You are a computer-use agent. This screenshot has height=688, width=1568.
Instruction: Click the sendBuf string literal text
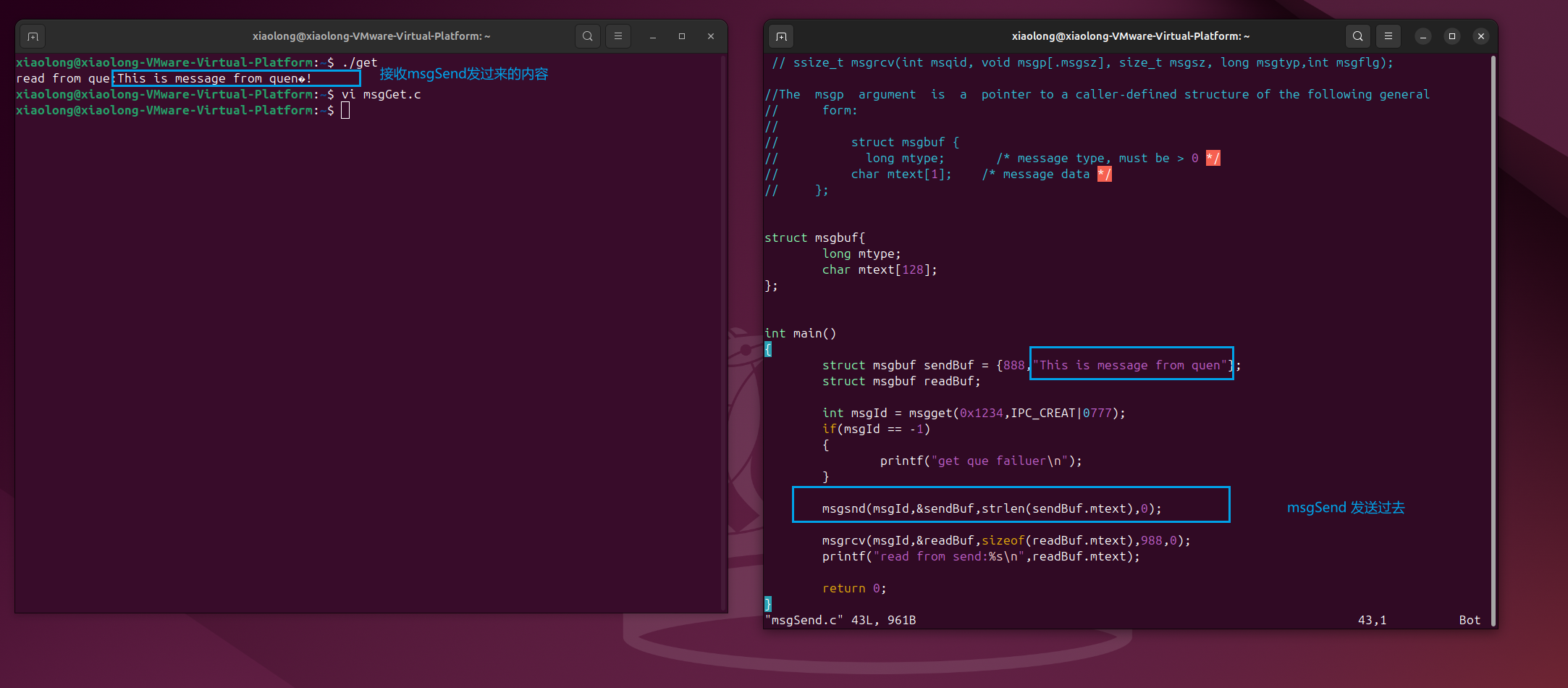coord(1130,366)
